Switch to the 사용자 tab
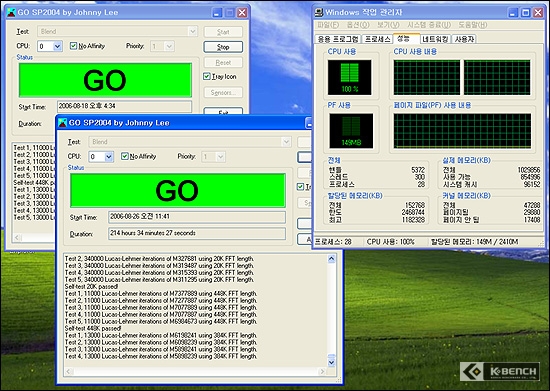This screenshot has height=391, width=550. pos(464,39)
